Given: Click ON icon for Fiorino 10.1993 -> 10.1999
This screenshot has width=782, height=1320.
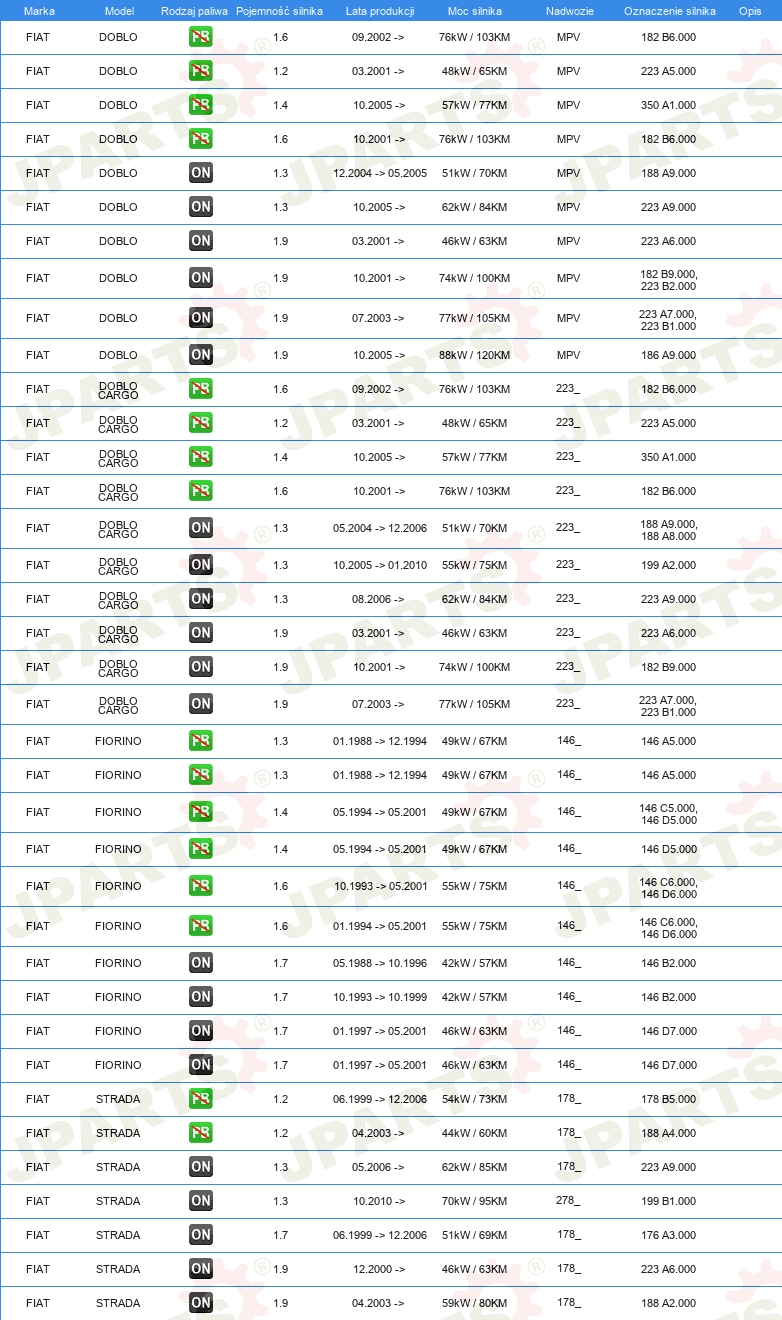Looking at the screenshot, I should [x=201, y=997].
